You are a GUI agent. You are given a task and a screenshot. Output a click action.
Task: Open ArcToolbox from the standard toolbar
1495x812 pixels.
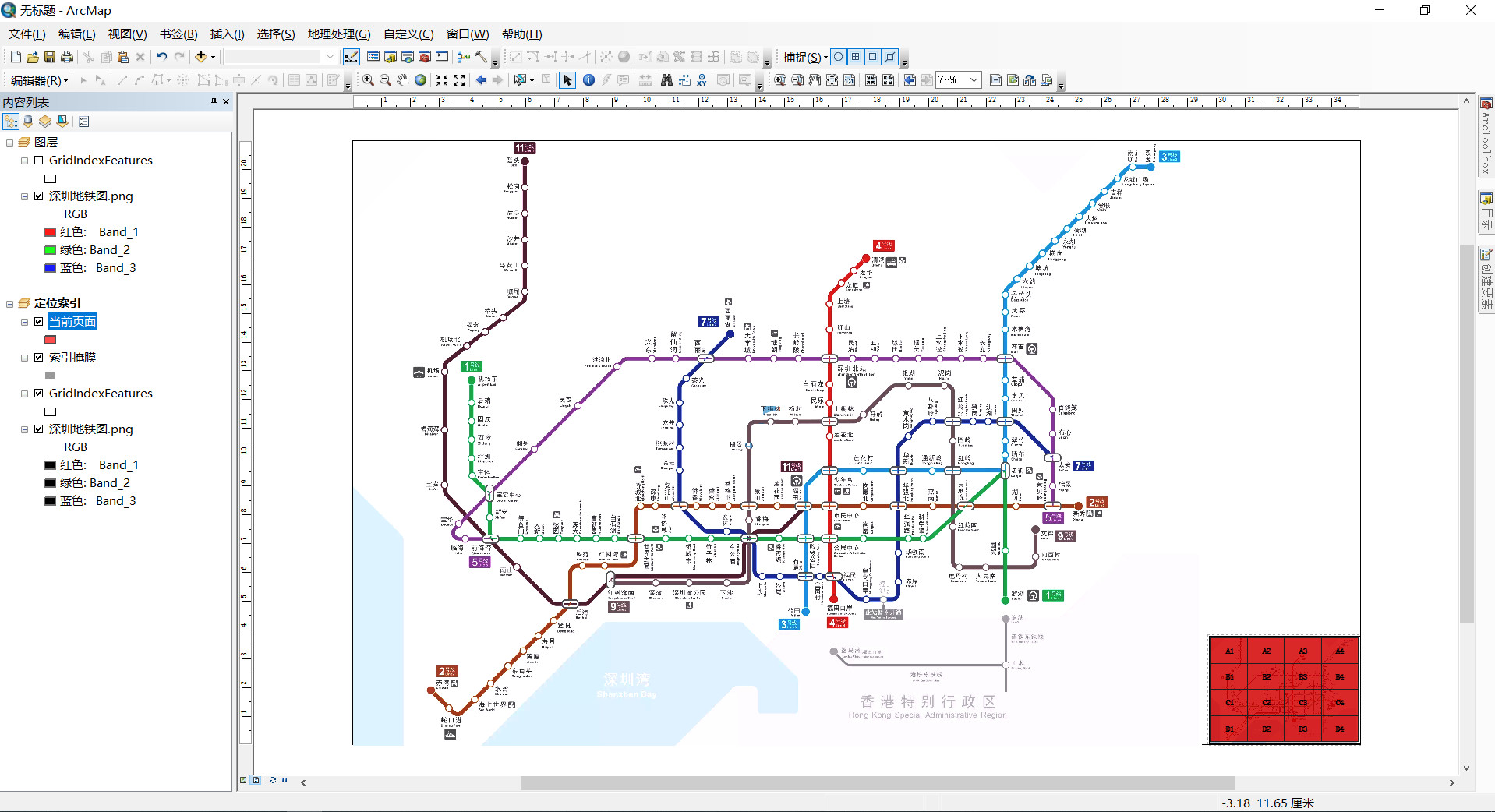(425, 57)
